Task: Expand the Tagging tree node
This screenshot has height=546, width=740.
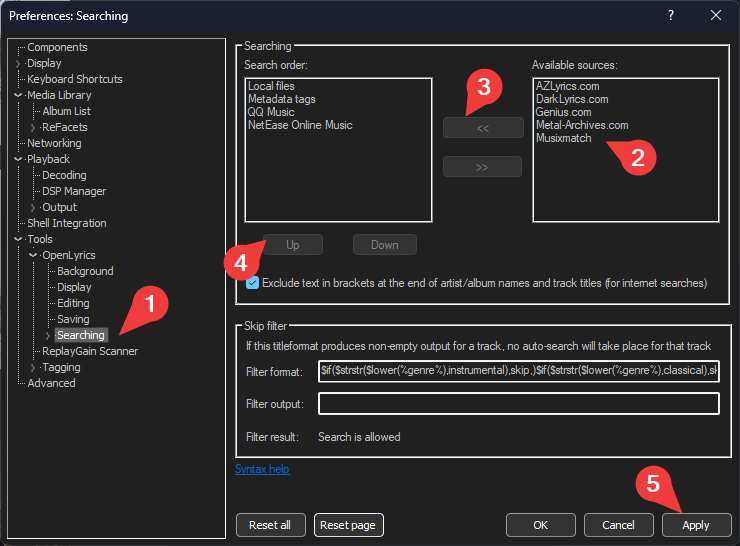Action: coord(33,367)
